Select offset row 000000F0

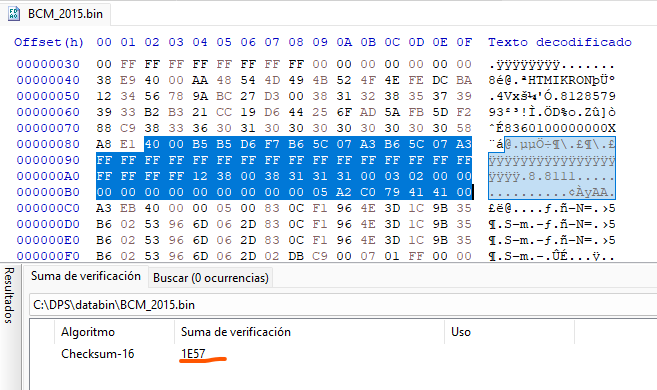[48, 256]
